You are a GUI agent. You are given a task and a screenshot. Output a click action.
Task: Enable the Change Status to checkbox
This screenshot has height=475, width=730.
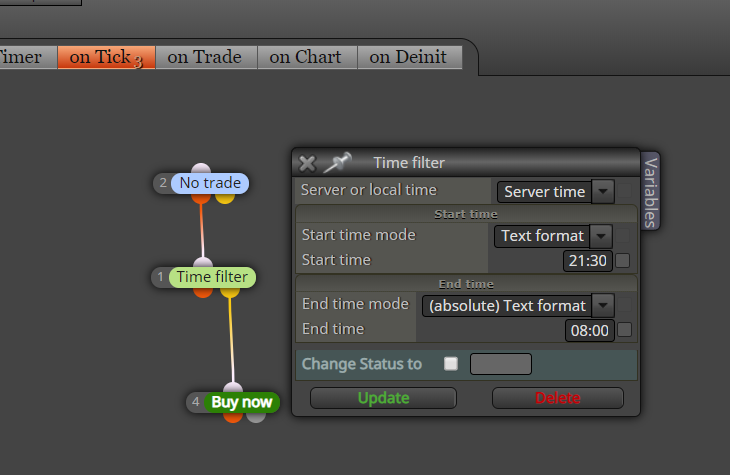[451, 364]
